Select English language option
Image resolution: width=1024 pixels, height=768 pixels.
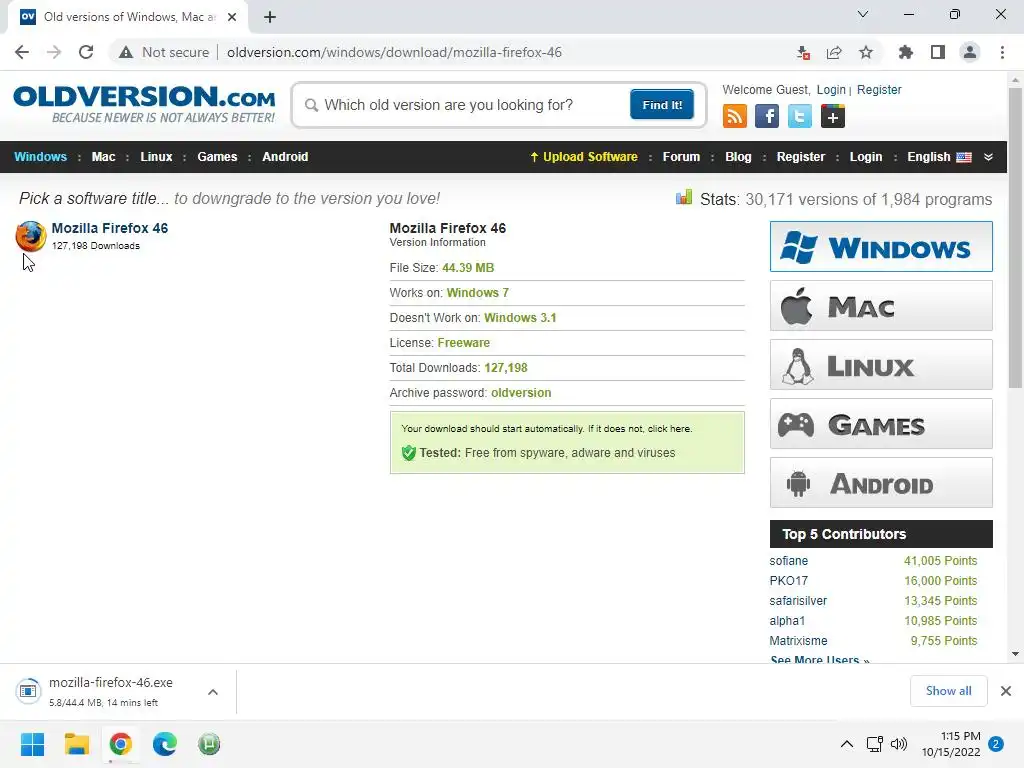pos(939,157)
